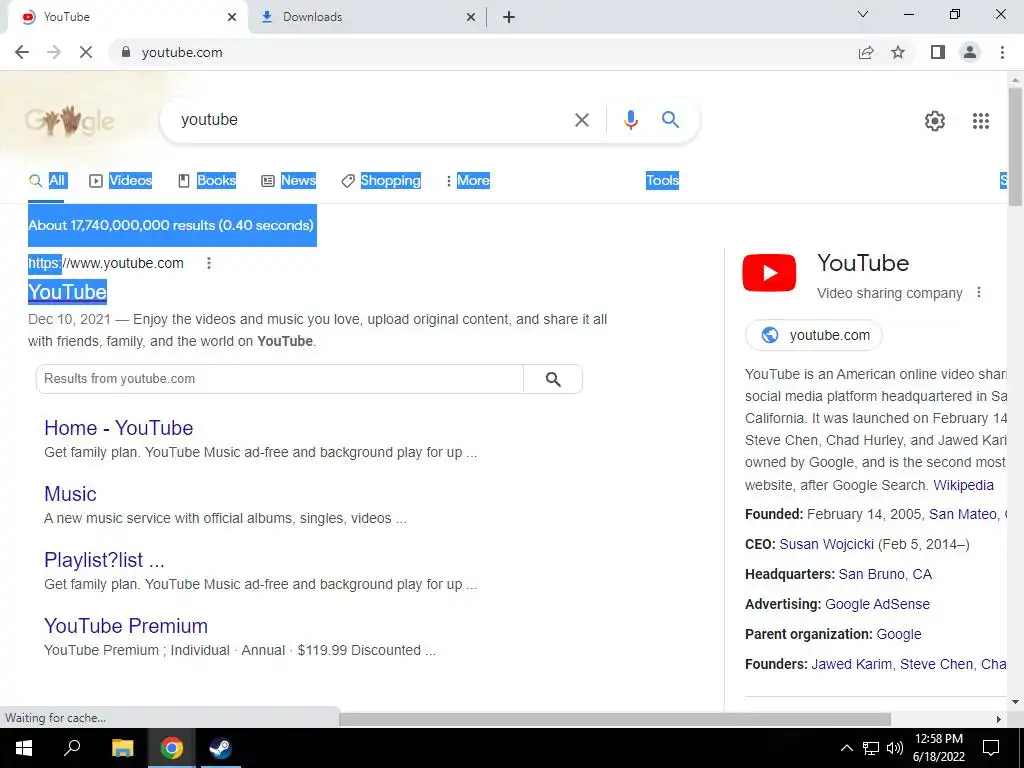Open Chrome profile avatar
This screenshot has height=768, width=1024.
[x=970, y=52]
